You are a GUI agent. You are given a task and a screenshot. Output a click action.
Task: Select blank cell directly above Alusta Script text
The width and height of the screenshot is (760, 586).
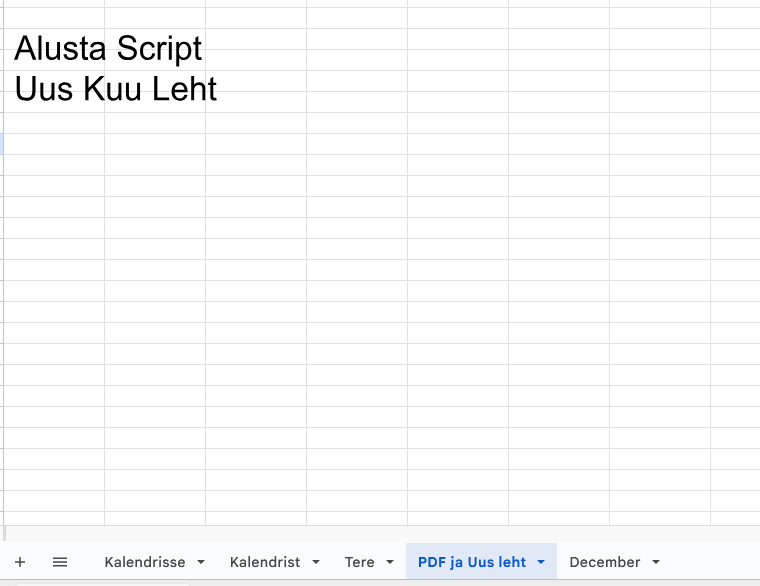pos(54,17)
